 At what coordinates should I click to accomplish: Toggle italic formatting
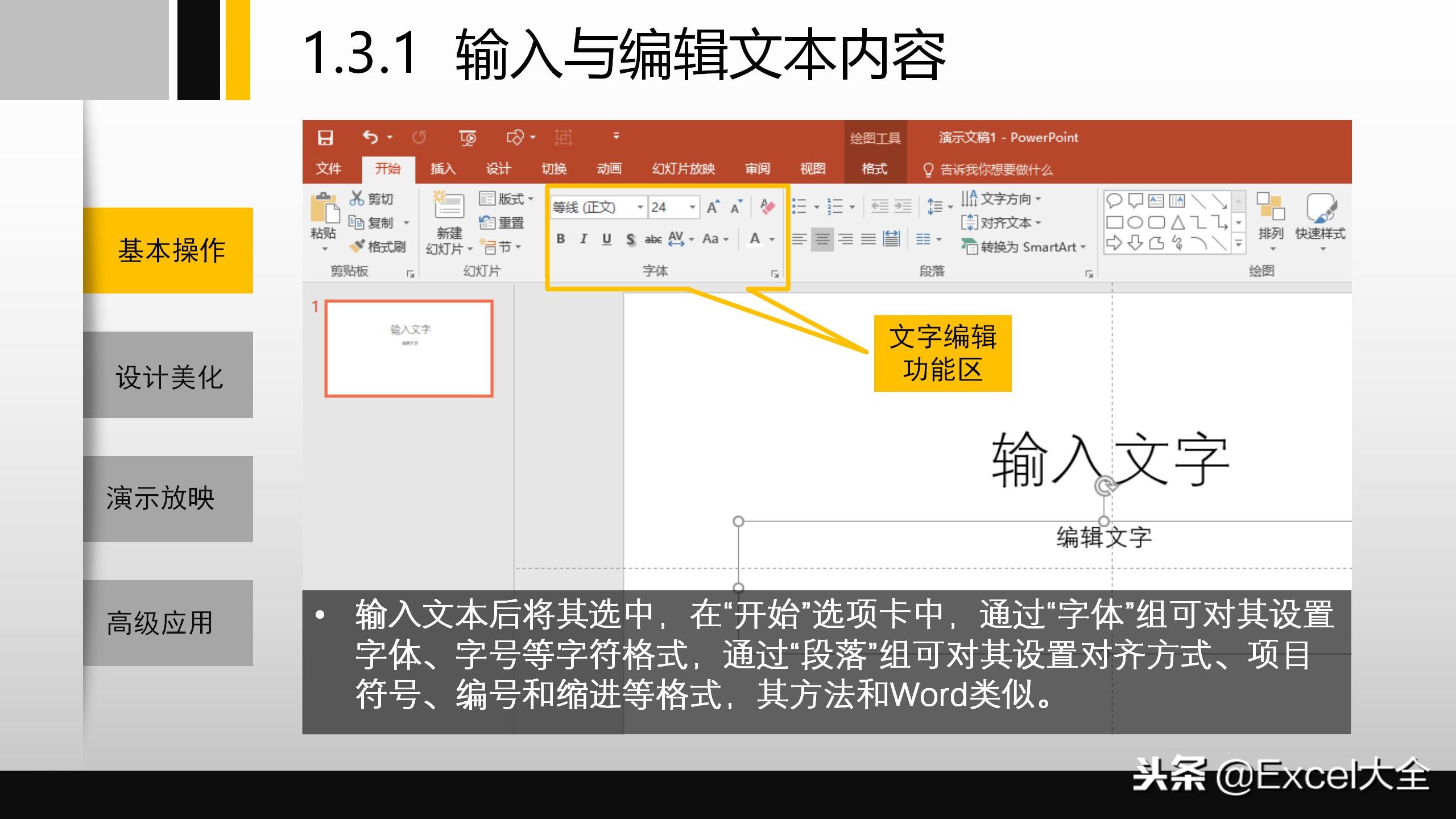[x=584, y=239]
